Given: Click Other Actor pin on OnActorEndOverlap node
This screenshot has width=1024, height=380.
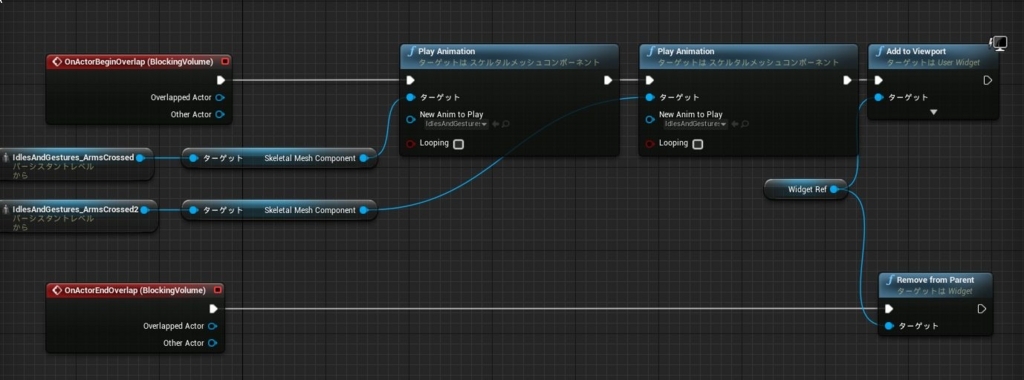Looking at the screenshot, I should click(x=212, y=343).
